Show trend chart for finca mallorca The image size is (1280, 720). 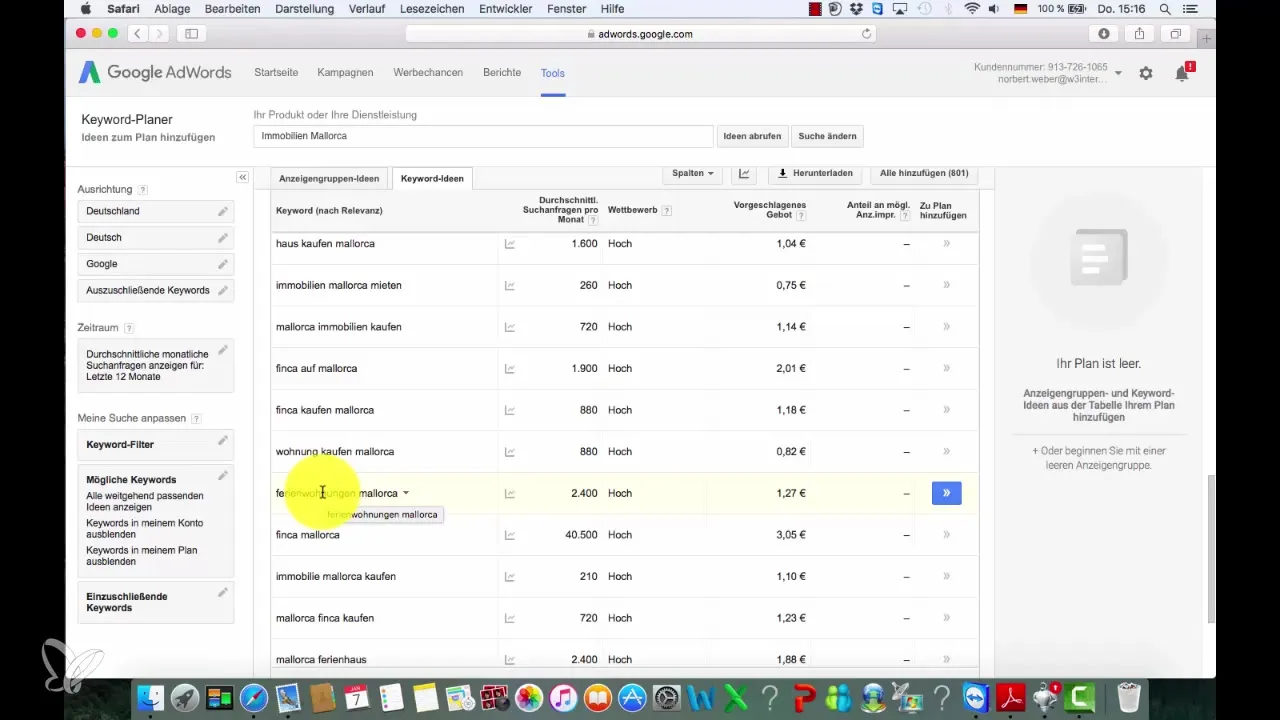pyautogui.click(x=510, y=535)
